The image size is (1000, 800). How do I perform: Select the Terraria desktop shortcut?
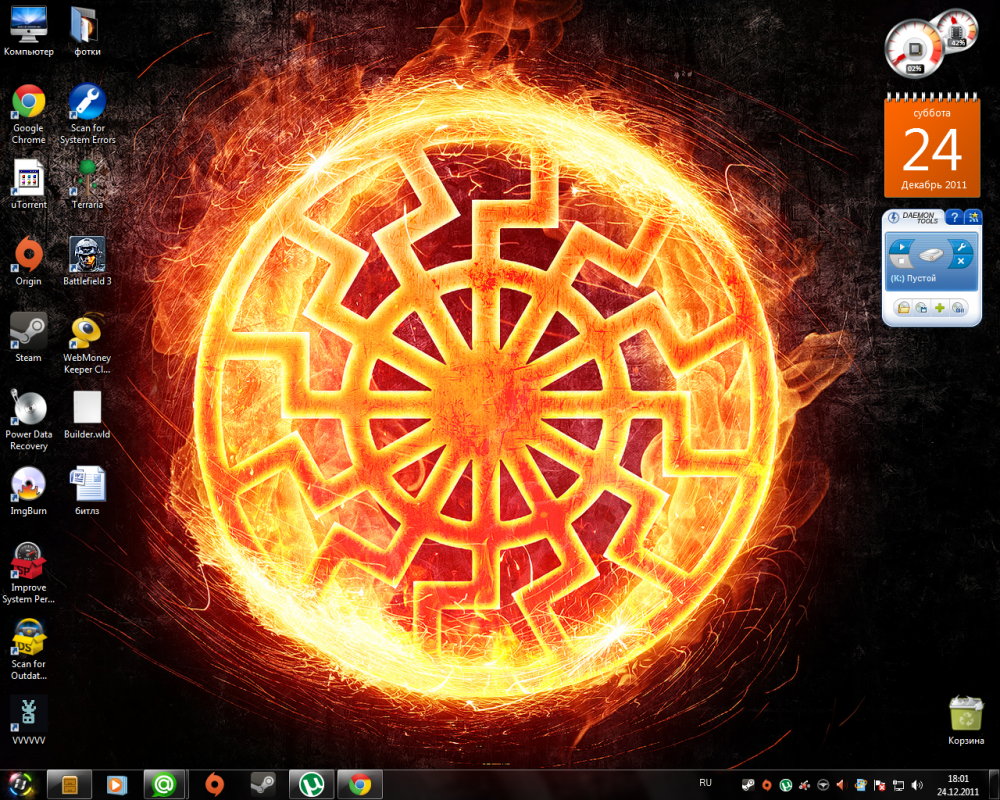[87, 184]
